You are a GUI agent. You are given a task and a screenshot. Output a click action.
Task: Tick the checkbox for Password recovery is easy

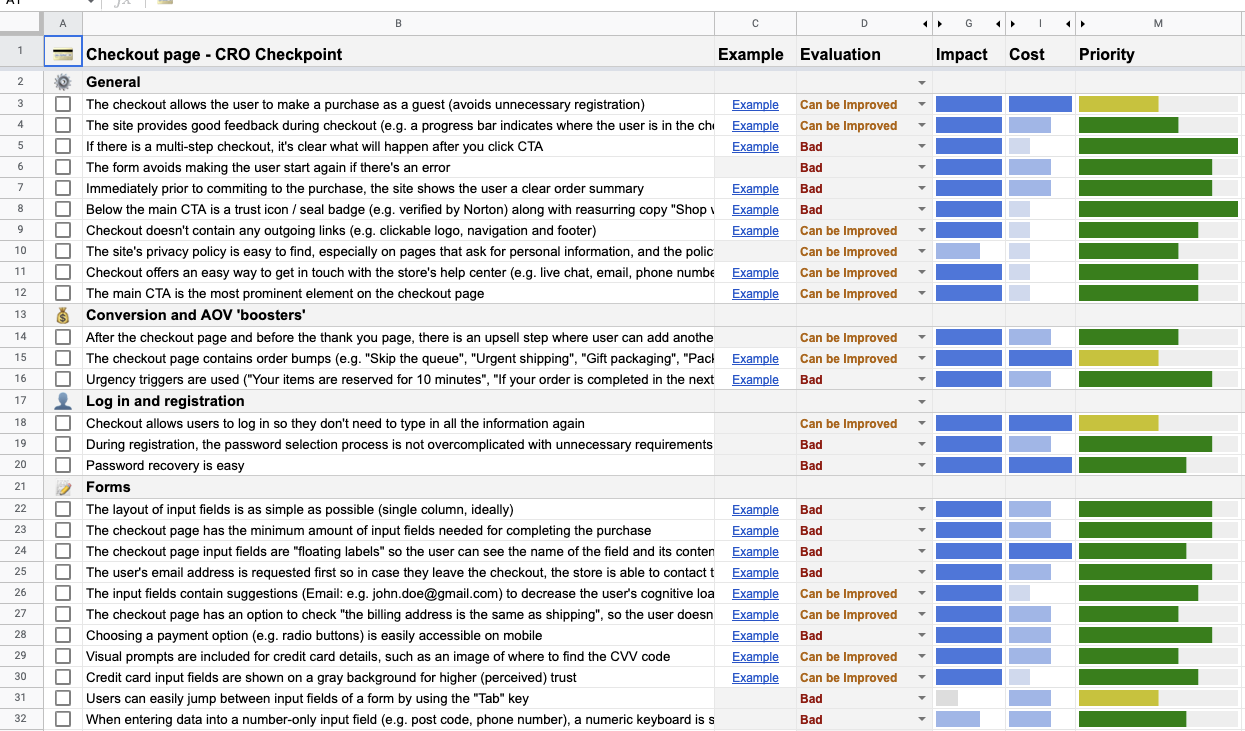click(x=63, y=465)
